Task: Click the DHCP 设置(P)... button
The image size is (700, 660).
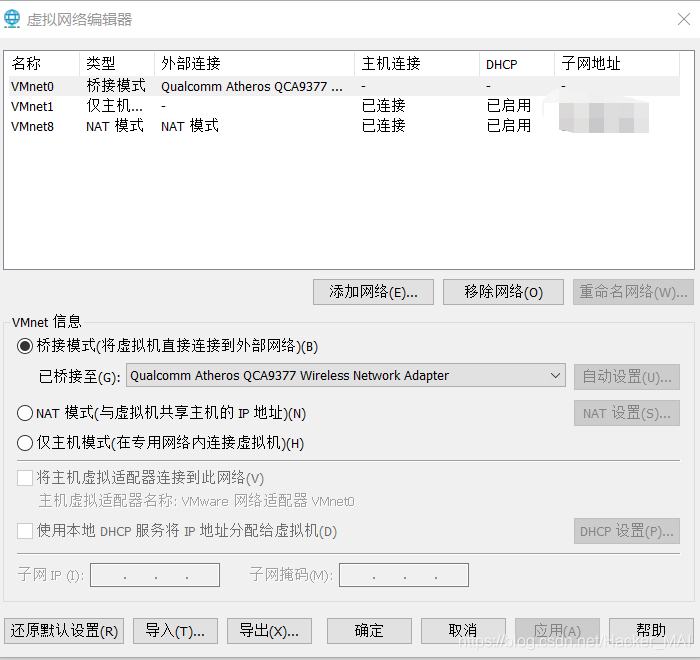Action: [x=627, y=531]
